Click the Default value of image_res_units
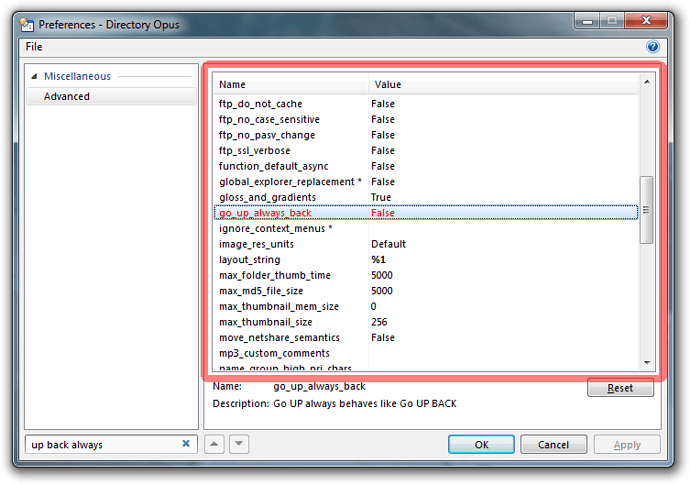 point(388,244)
